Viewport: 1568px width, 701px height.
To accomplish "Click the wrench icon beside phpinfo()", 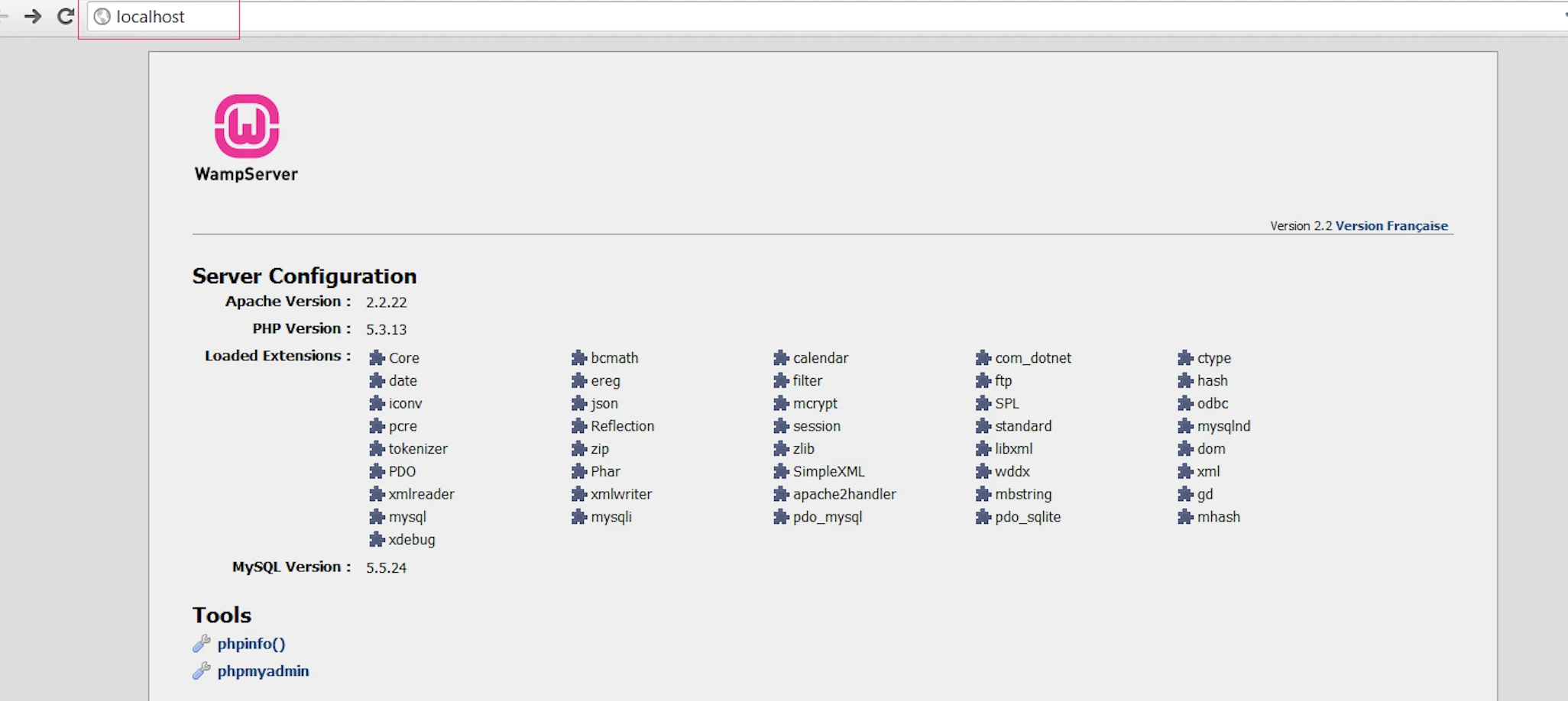I will point(201,644).
